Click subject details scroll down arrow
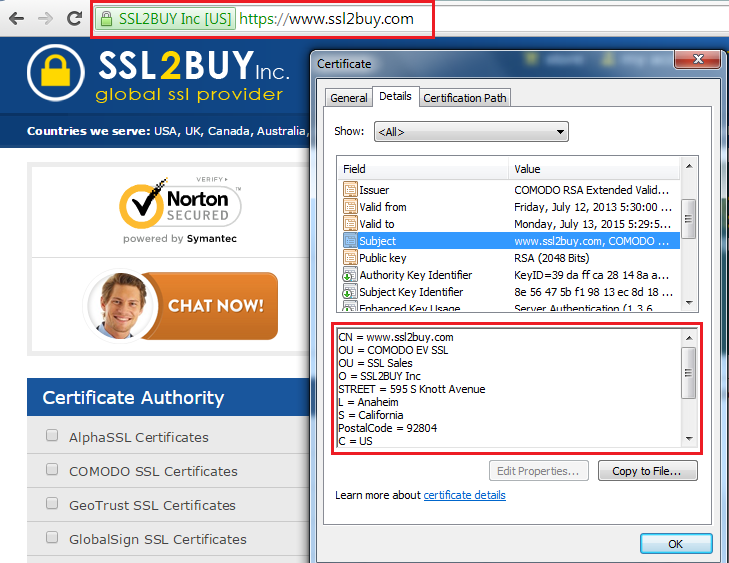The width and height of the screenshot is (729, 563). (x=689, y=438)
